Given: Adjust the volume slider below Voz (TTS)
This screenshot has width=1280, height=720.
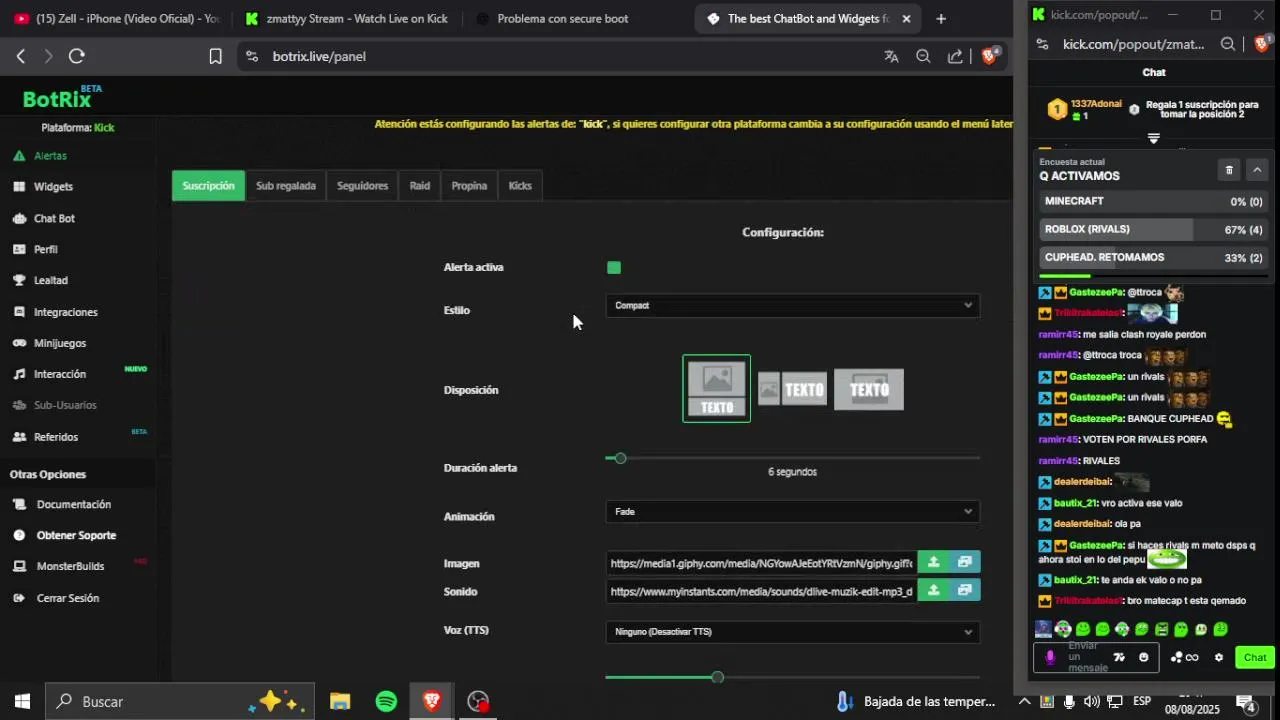Looking at the screenshot, I should [x=717, y=678].
